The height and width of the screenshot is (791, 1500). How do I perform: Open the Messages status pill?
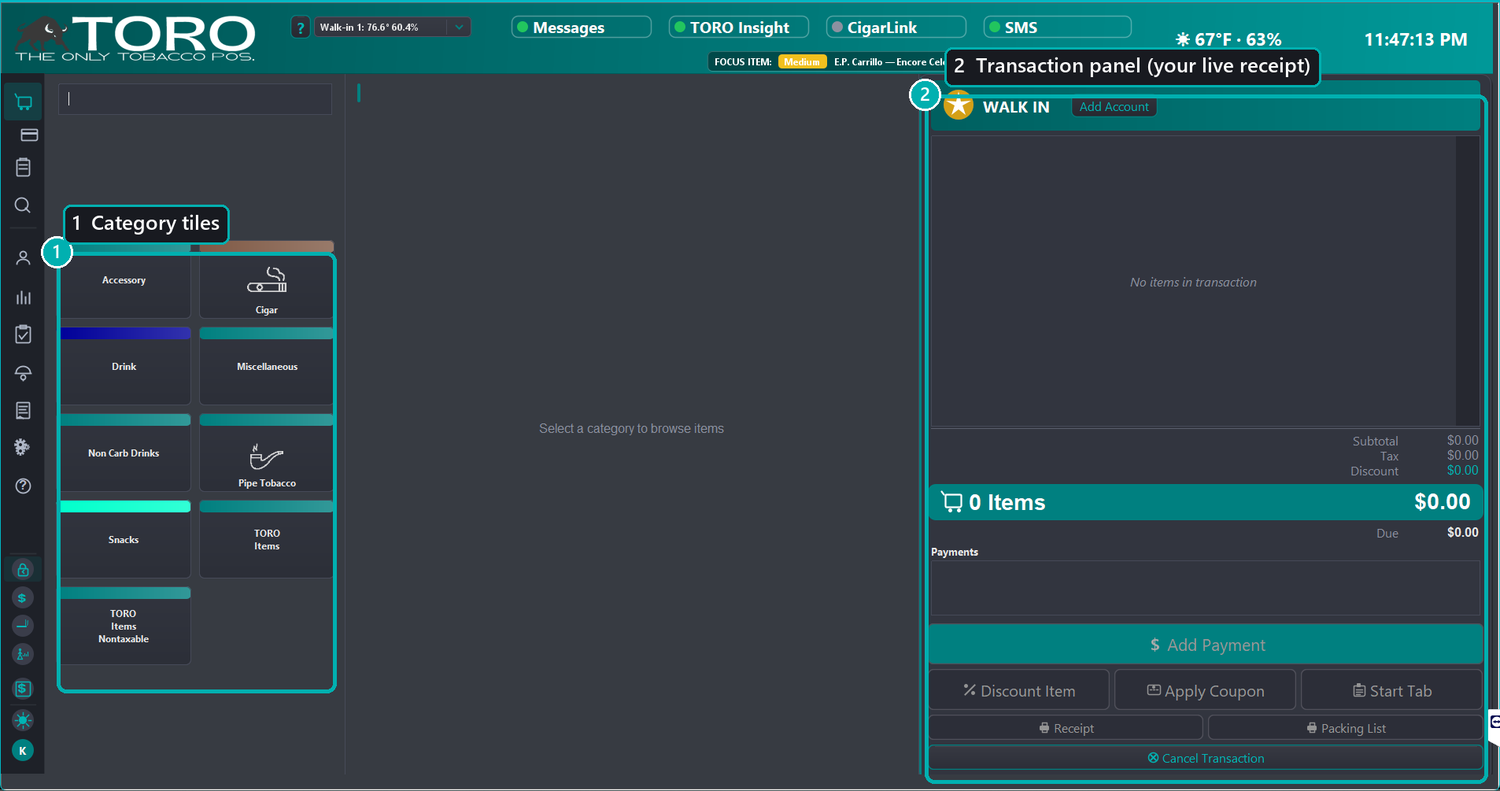[x=581, y=27]
